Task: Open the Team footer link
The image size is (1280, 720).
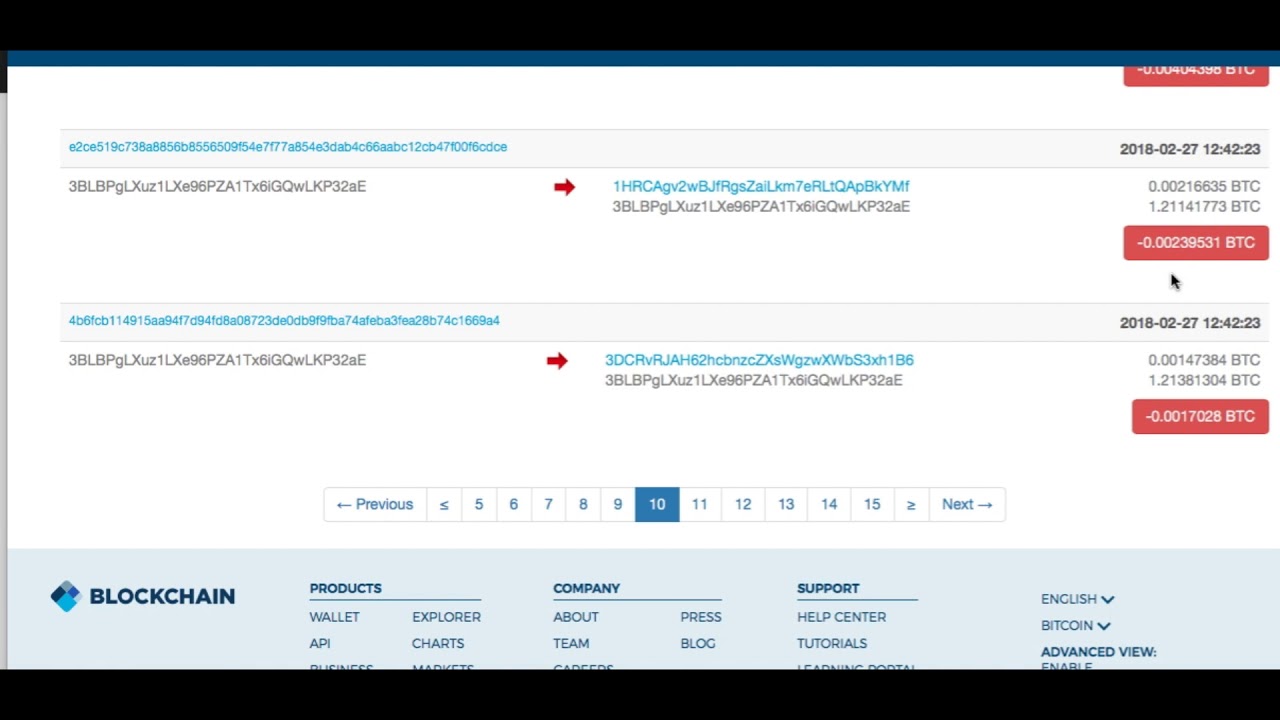Action: click(571, 644)
